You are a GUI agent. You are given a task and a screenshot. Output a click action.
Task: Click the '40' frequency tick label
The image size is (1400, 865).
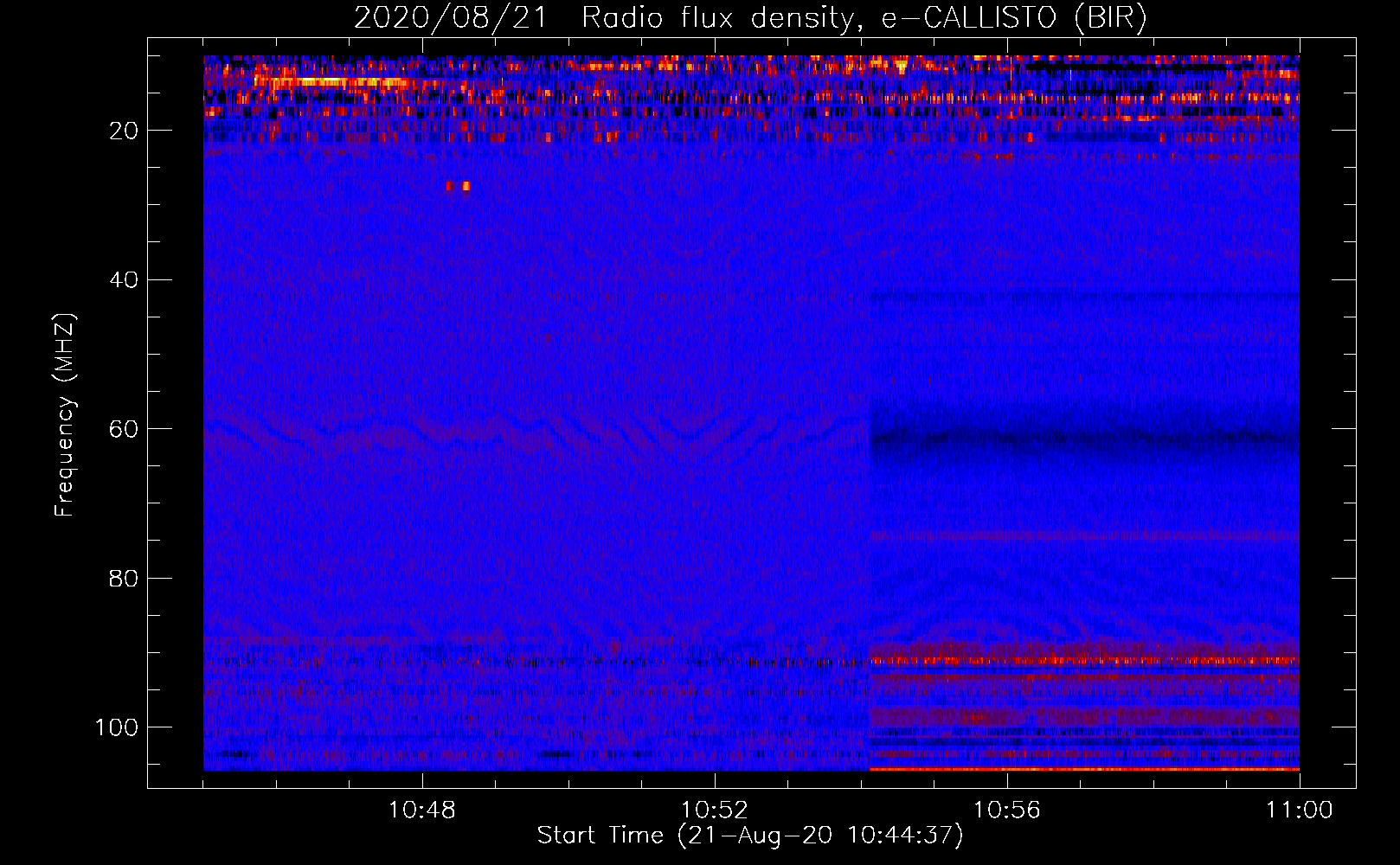124,279
